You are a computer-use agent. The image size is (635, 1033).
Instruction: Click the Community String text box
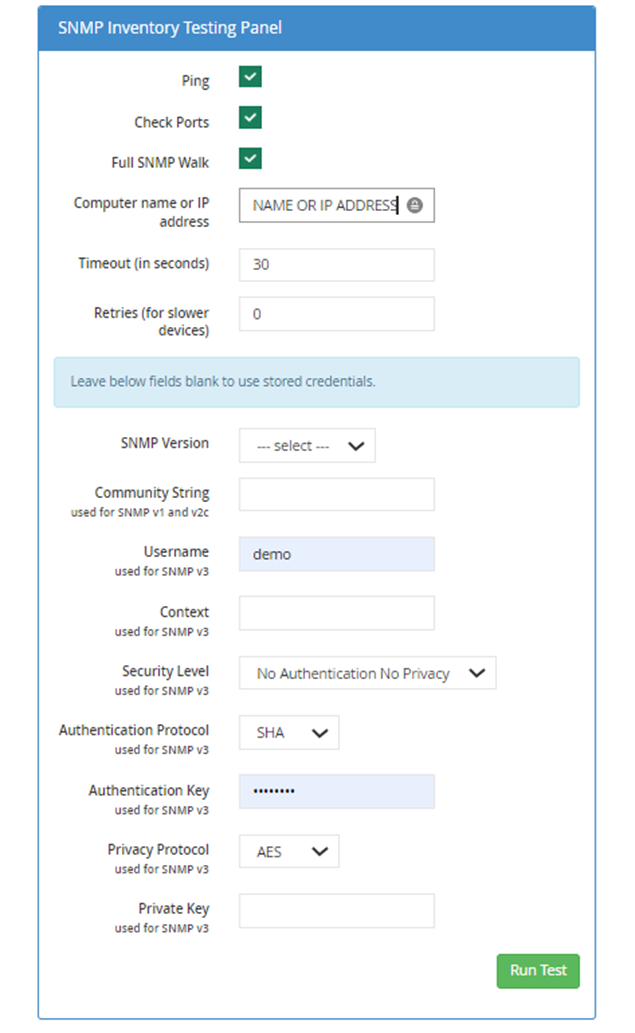(x=336, y=494)
